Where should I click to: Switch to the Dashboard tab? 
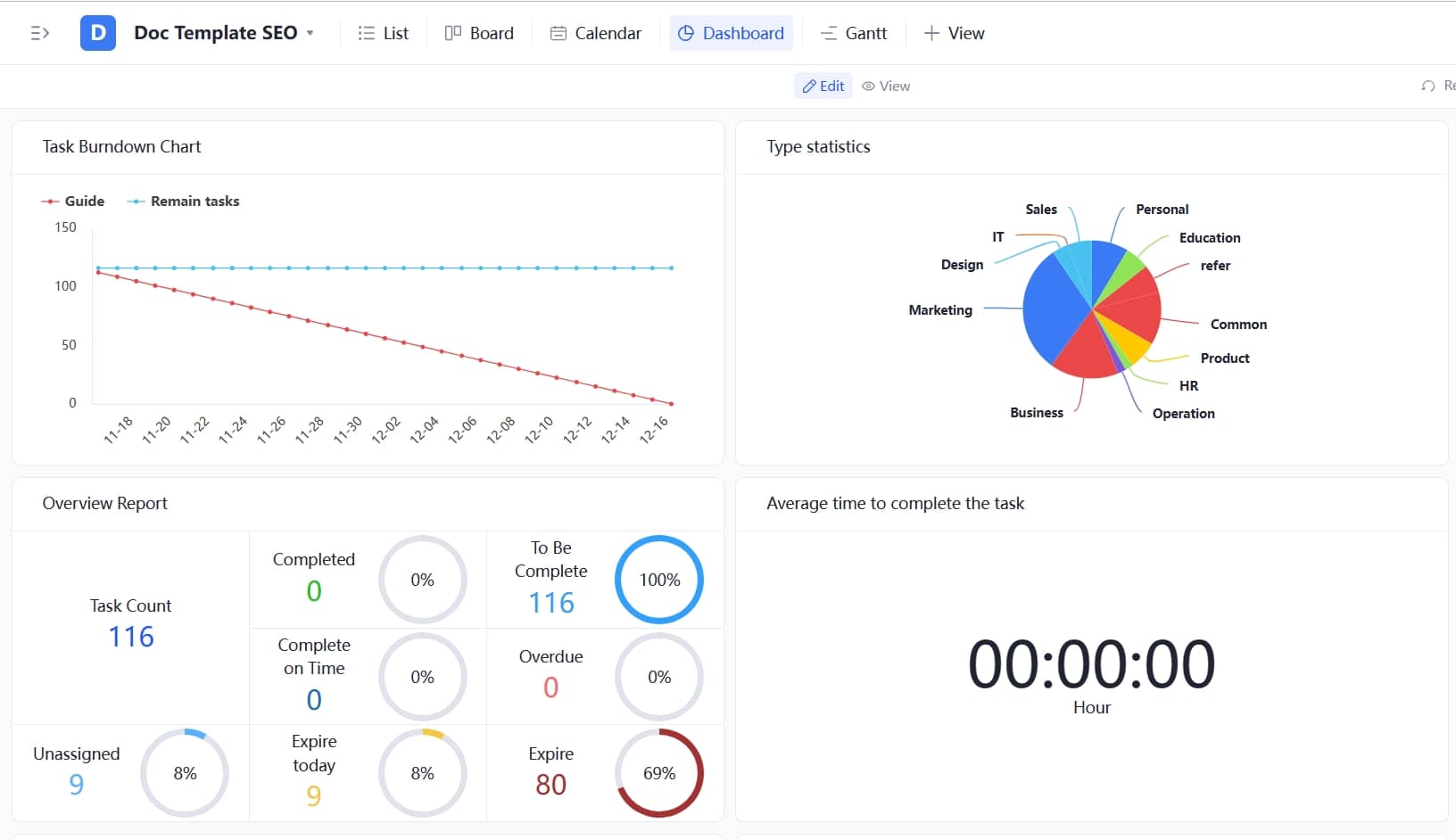click(x=742, y=33)
